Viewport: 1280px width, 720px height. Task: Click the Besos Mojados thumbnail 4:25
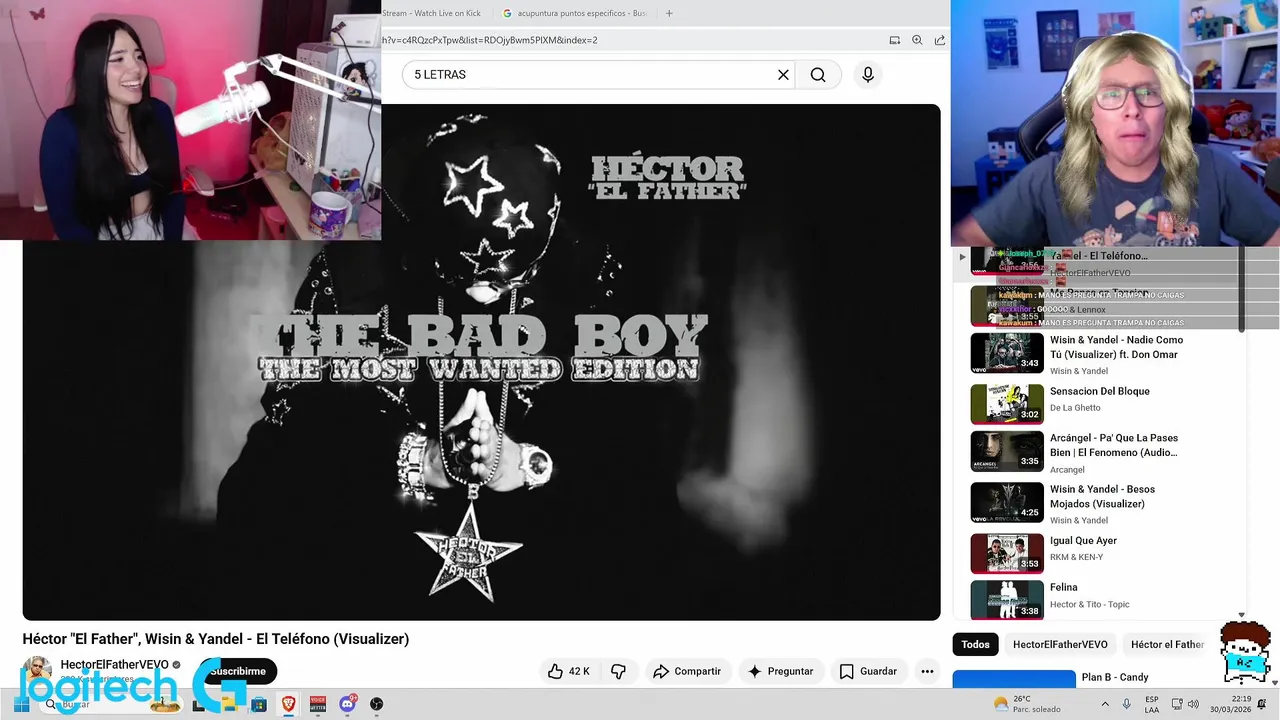[1007, 502]
